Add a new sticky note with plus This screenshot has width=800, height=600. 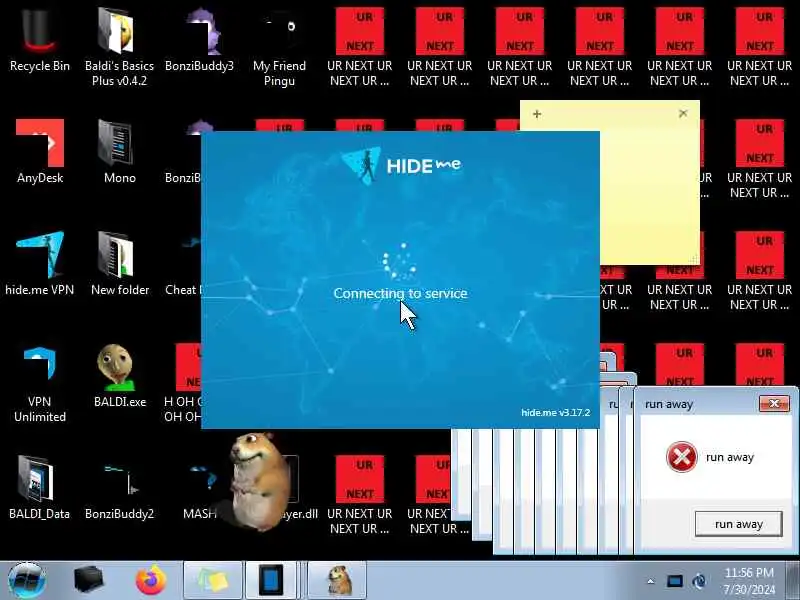[x=537, y=114]
